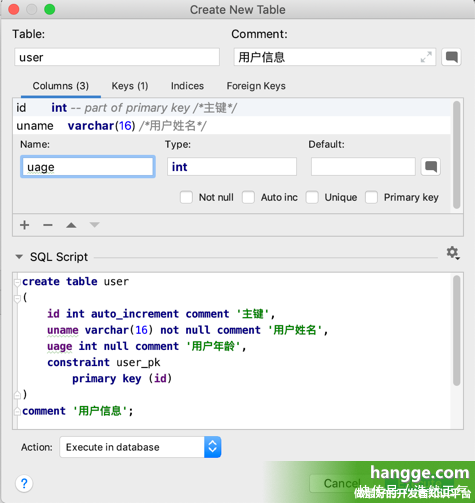The height and width of the screenshot is (503, 475).
Task: Tick the Unique checkbox
Action: pyautogui.click(x=312, y=197)
